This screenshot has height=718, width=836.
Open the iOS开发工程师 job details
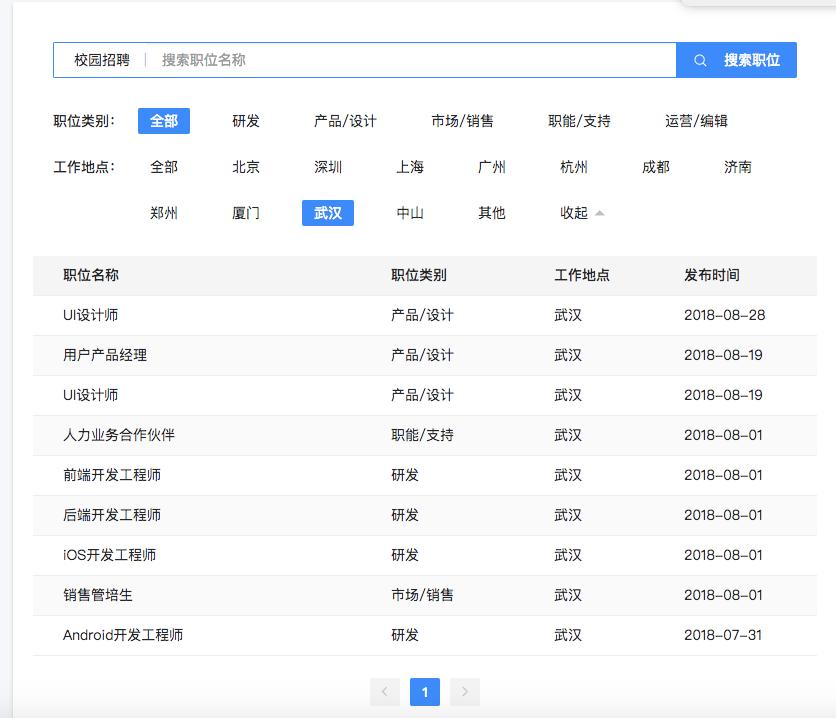[x=108, y=555]
